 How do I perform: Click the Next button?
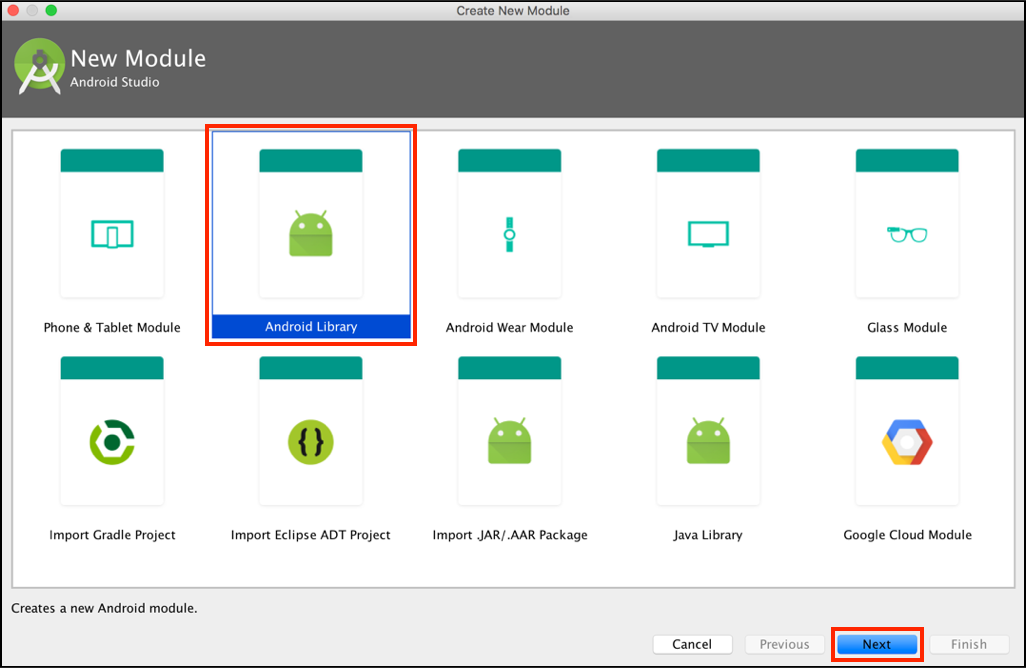tap(876, 644)
